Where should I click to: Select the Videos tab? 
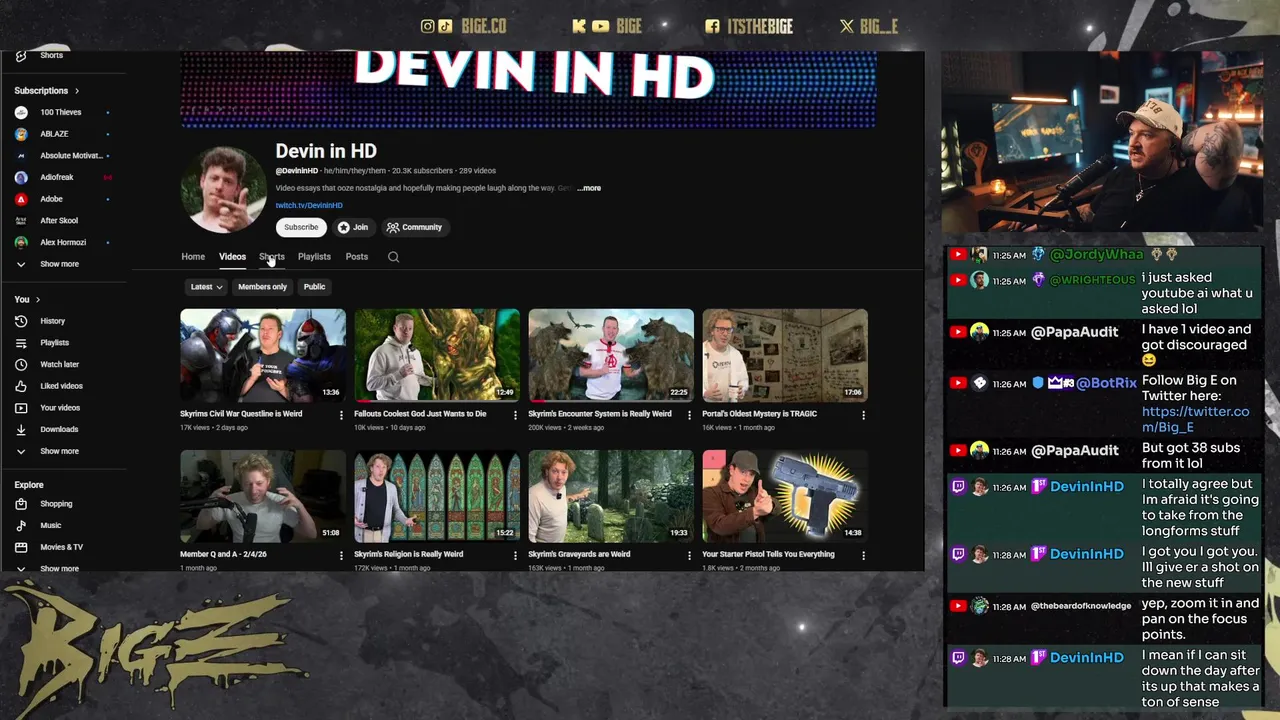(232, 257)
